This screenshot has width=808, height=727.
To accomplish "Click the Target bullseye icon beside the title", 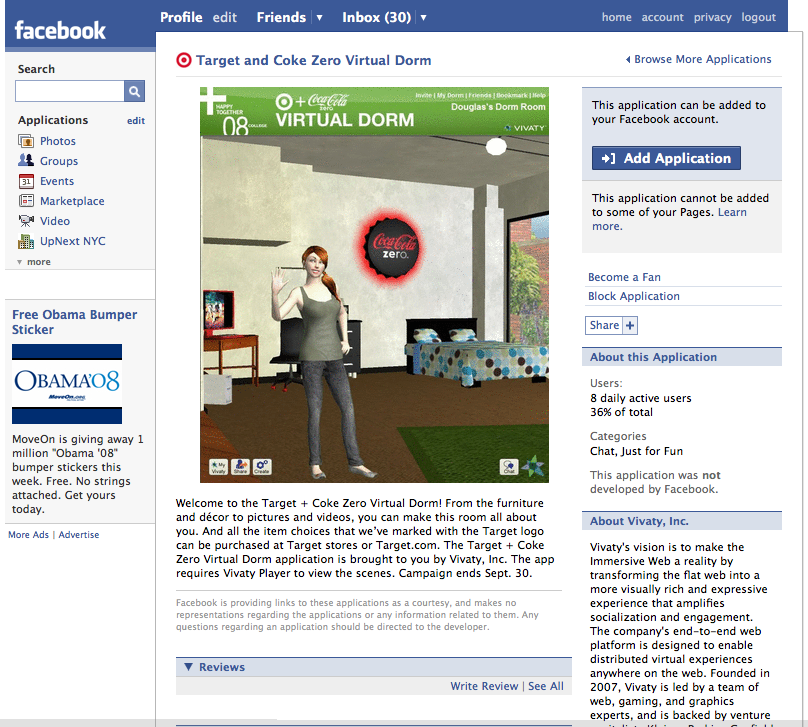I will click(x=184, y=60).
